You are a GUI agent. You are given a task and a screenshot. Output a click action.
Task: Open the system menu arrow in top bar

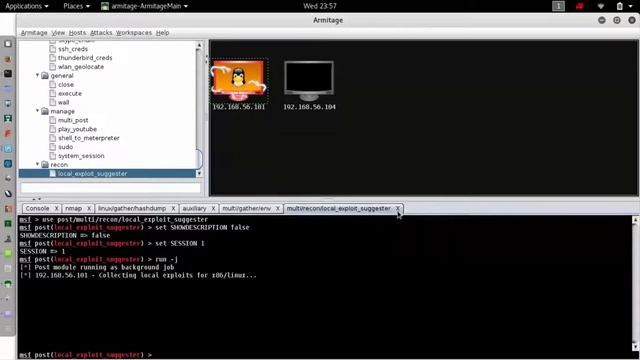click(x=632, y=6)
